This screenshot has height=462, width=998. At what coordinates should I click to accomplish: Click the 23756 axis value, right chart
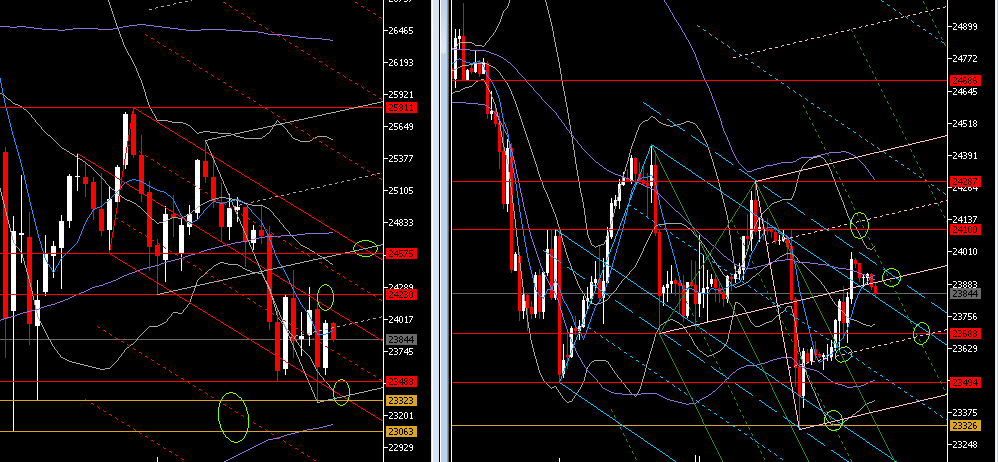point(965,316)
